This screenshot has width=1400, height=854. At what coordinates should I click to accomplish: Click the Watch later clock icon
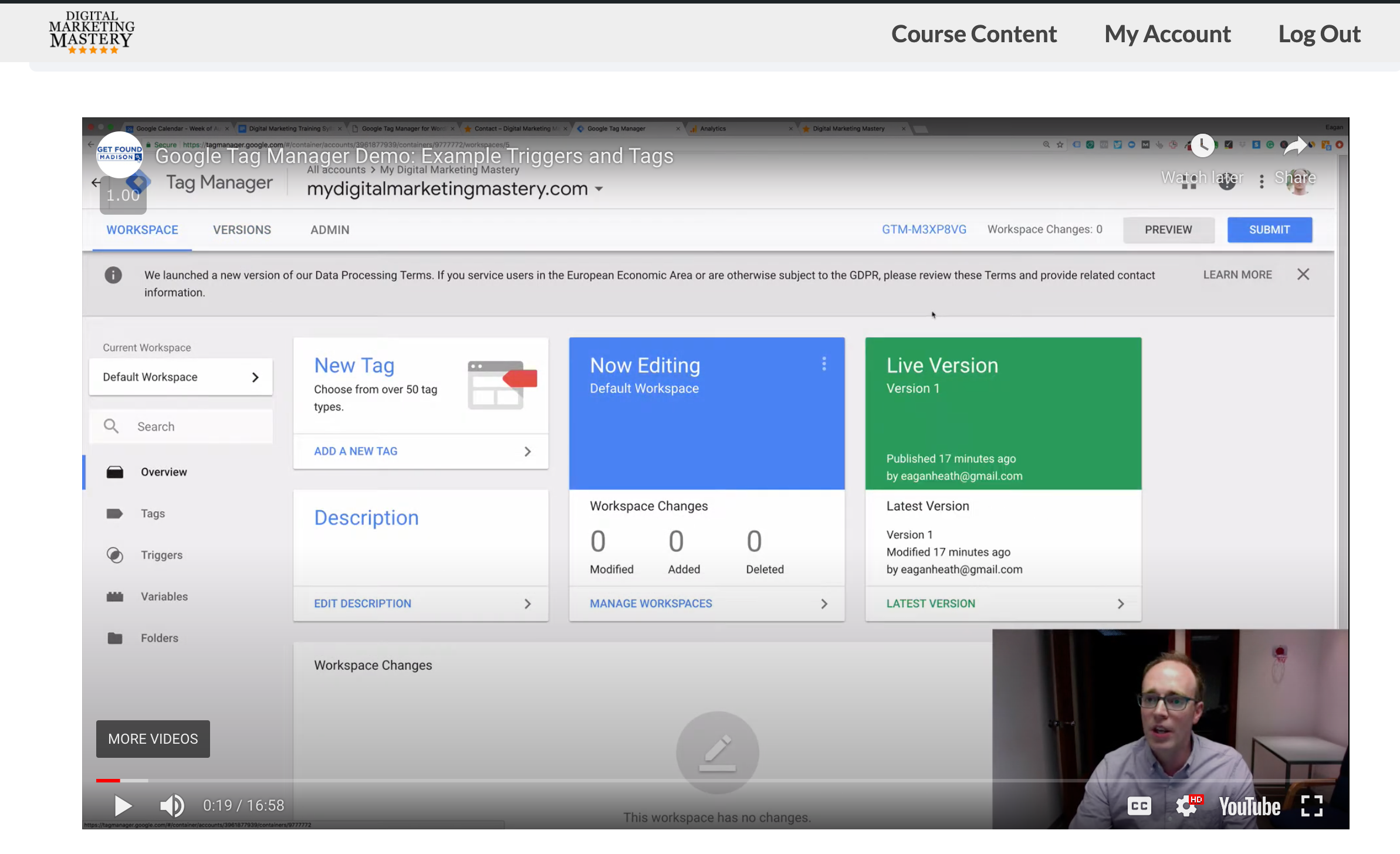[1202, 145]
